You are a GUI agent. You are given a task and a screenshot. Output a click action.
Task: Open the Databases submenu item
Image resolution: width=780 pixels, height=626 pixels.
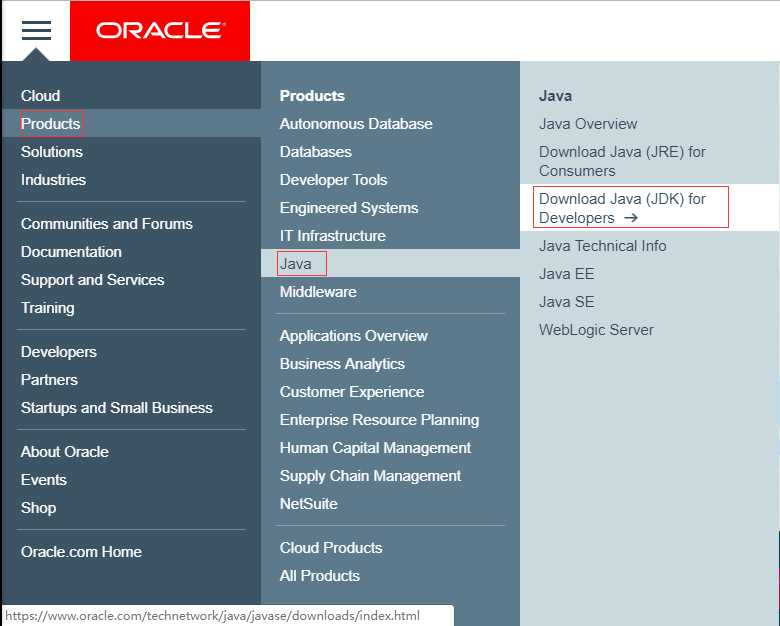[x=316, y=151]
